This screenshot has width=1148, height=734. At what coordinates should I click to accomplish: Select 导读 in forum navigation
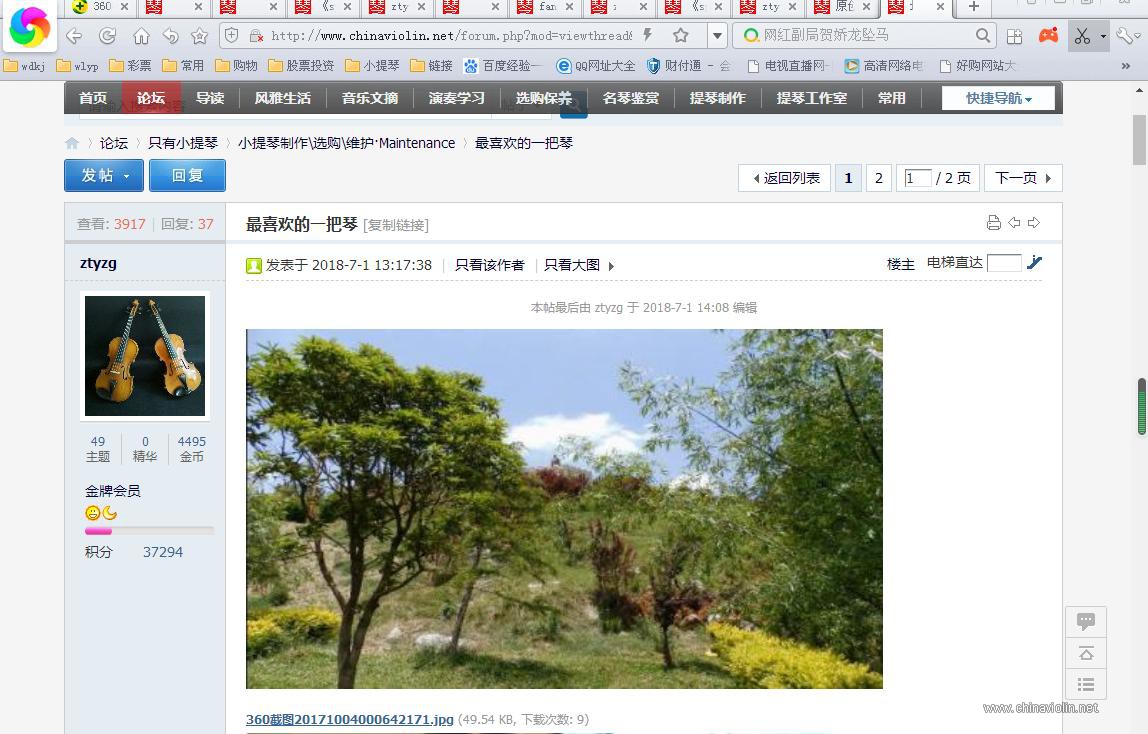tap(210, 98)
